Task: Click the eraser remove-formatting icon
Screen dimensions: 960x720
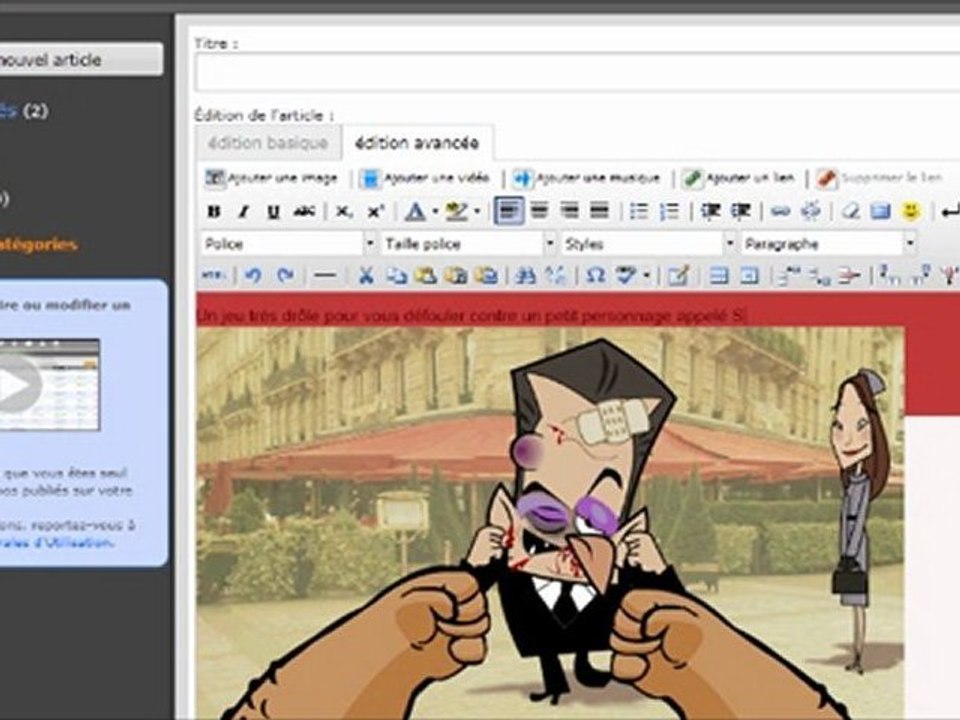Action: pyautogui.click(x=850, y=211)
